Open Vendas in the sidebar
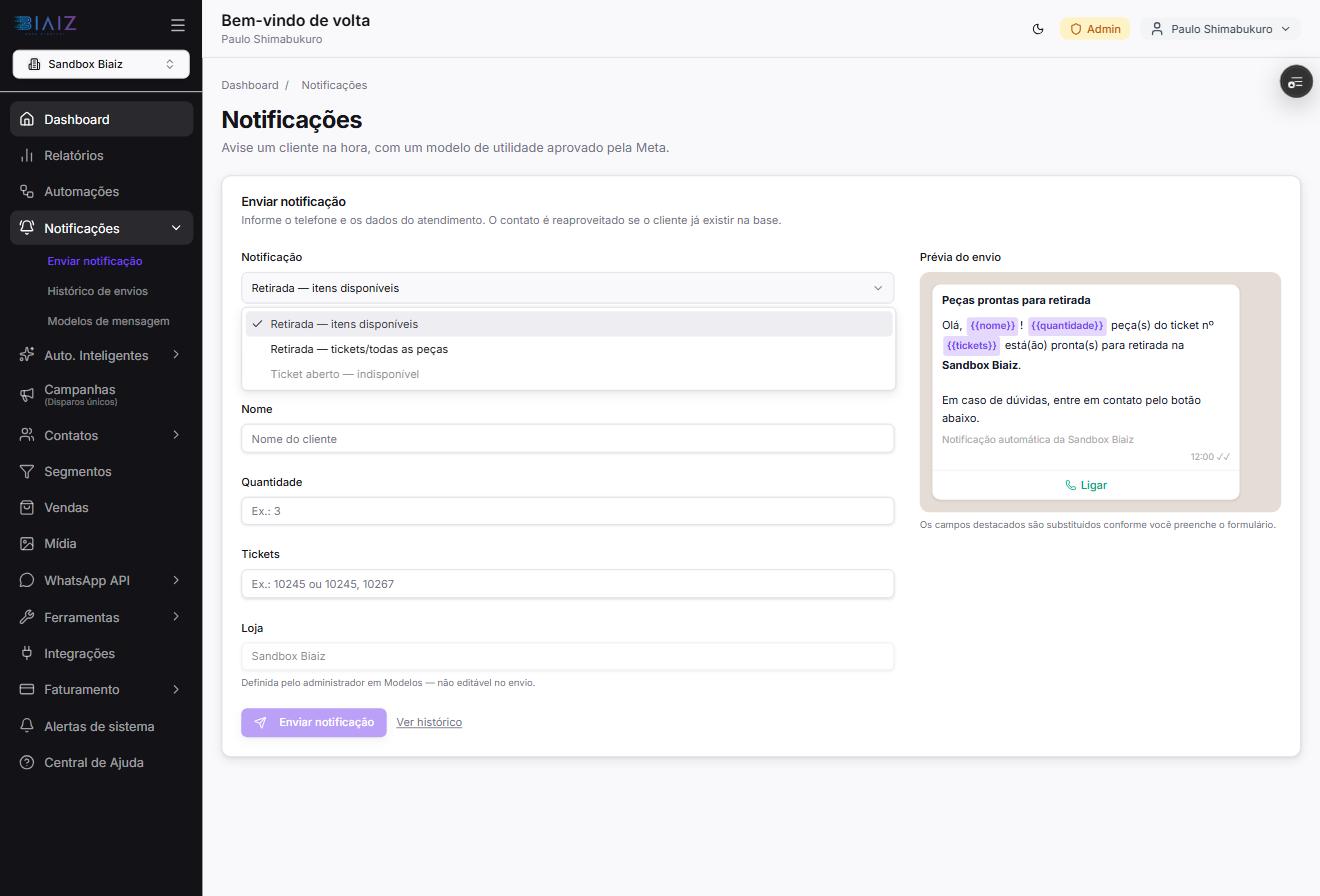The width and height of the screenshot is (1320, 896). pos(101,507)
